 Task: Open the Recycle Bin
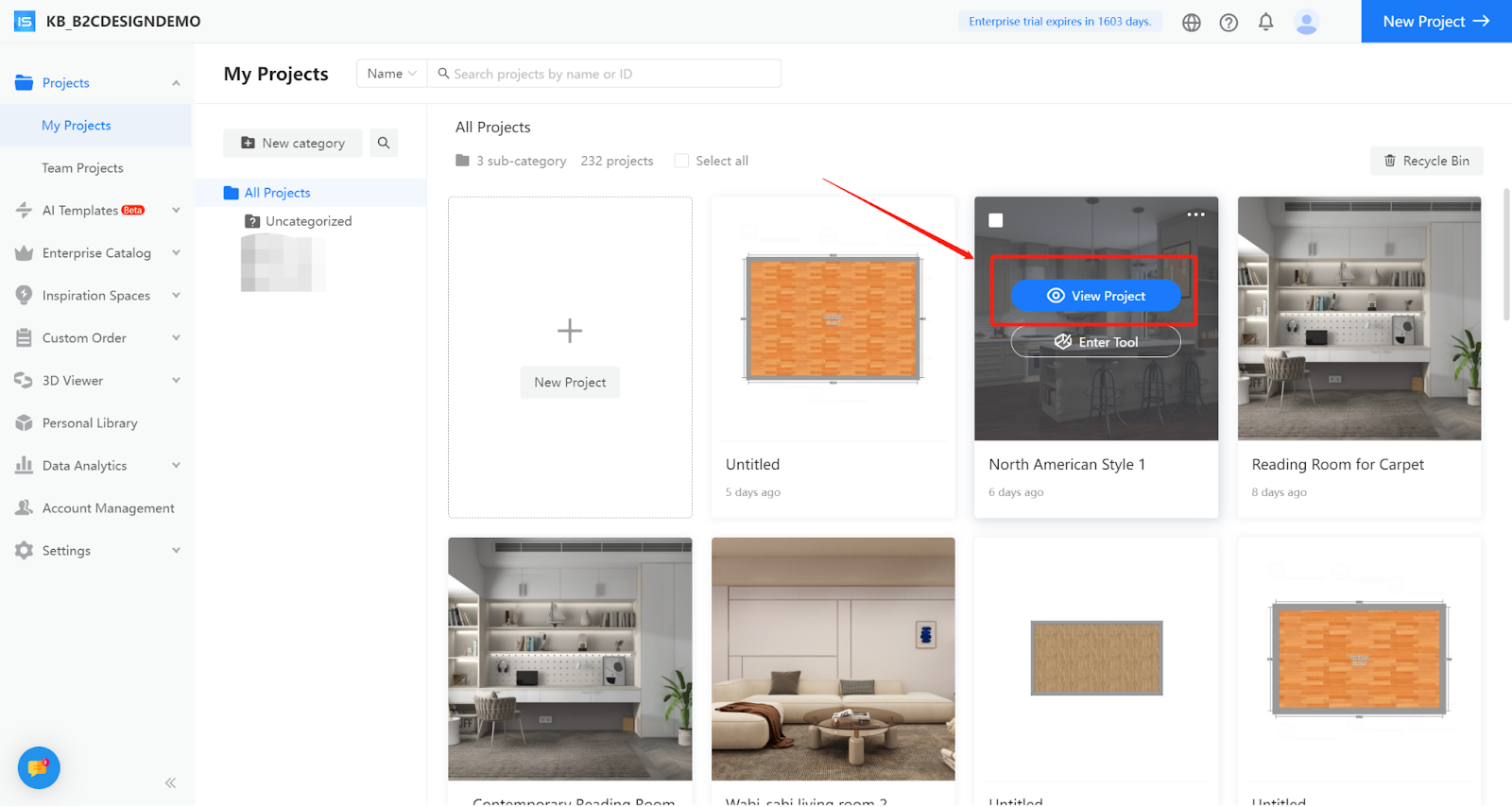point(1426,161)
